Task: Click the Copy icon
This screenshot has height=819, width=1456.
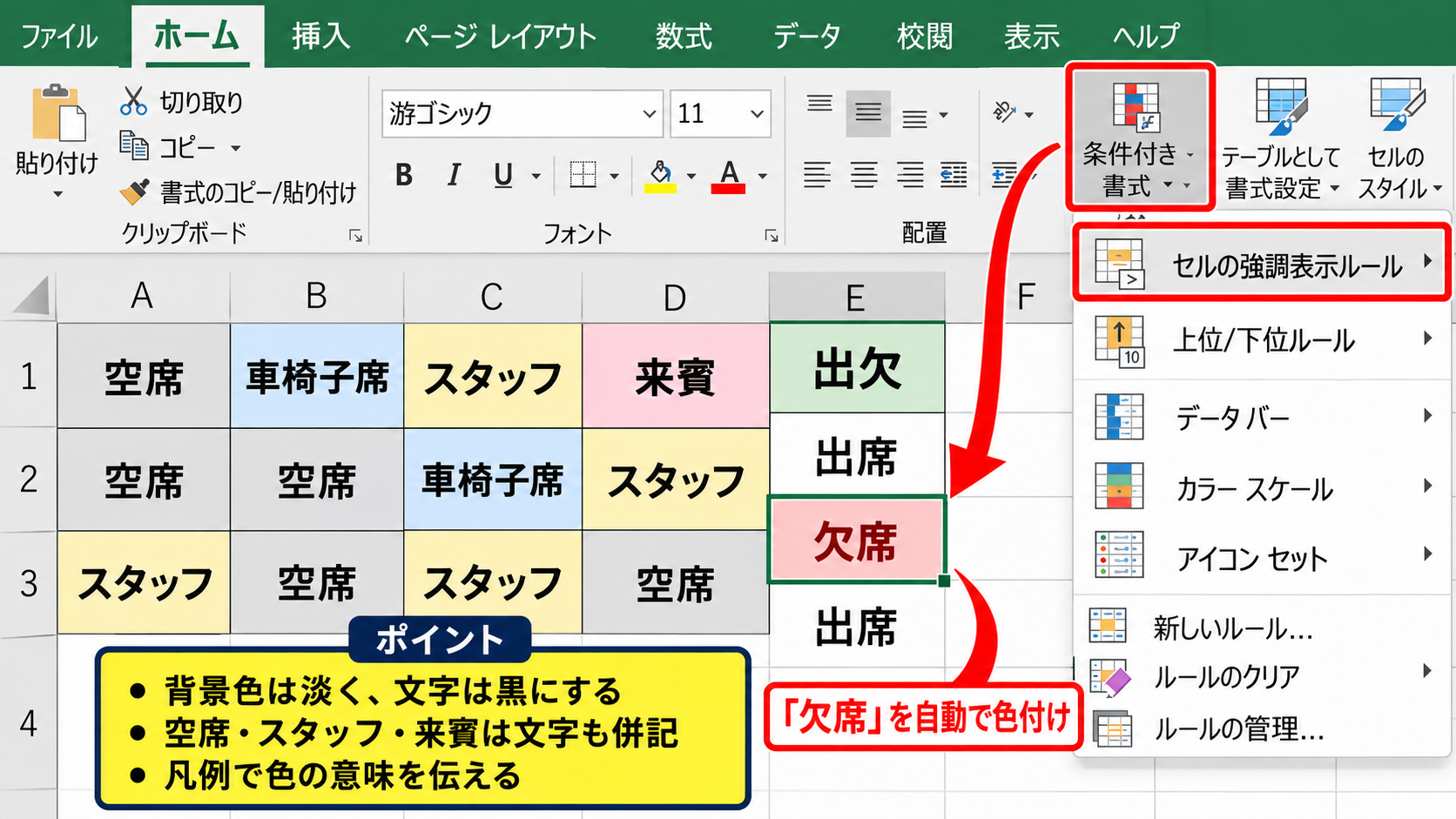Action: [133, 145]
